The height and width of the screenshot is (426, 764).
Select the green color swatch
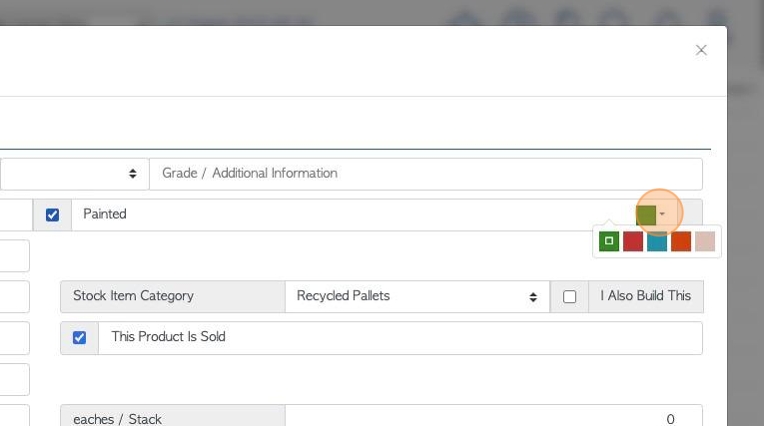(609, 241)
